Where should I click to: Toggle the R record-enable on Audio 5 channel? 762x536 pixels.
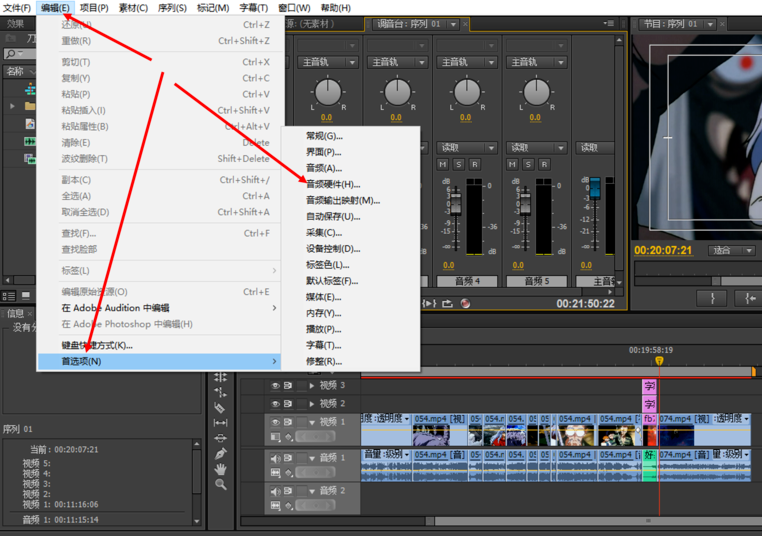click(544, 164)
